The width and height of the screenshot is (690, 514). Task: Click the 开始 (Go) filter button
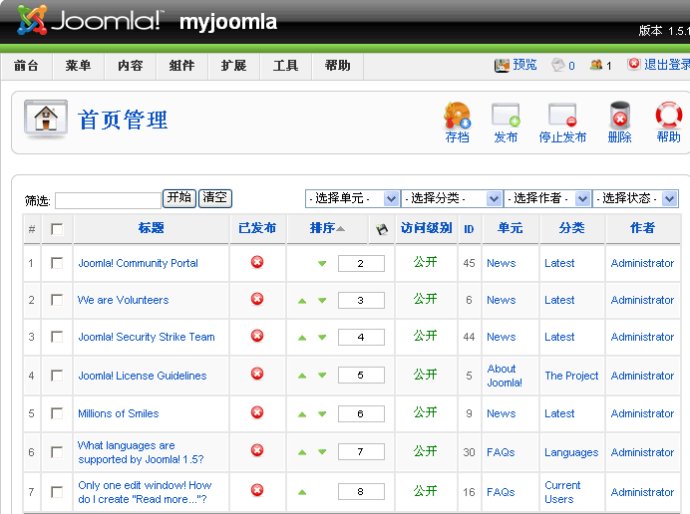tap(179, 198)
